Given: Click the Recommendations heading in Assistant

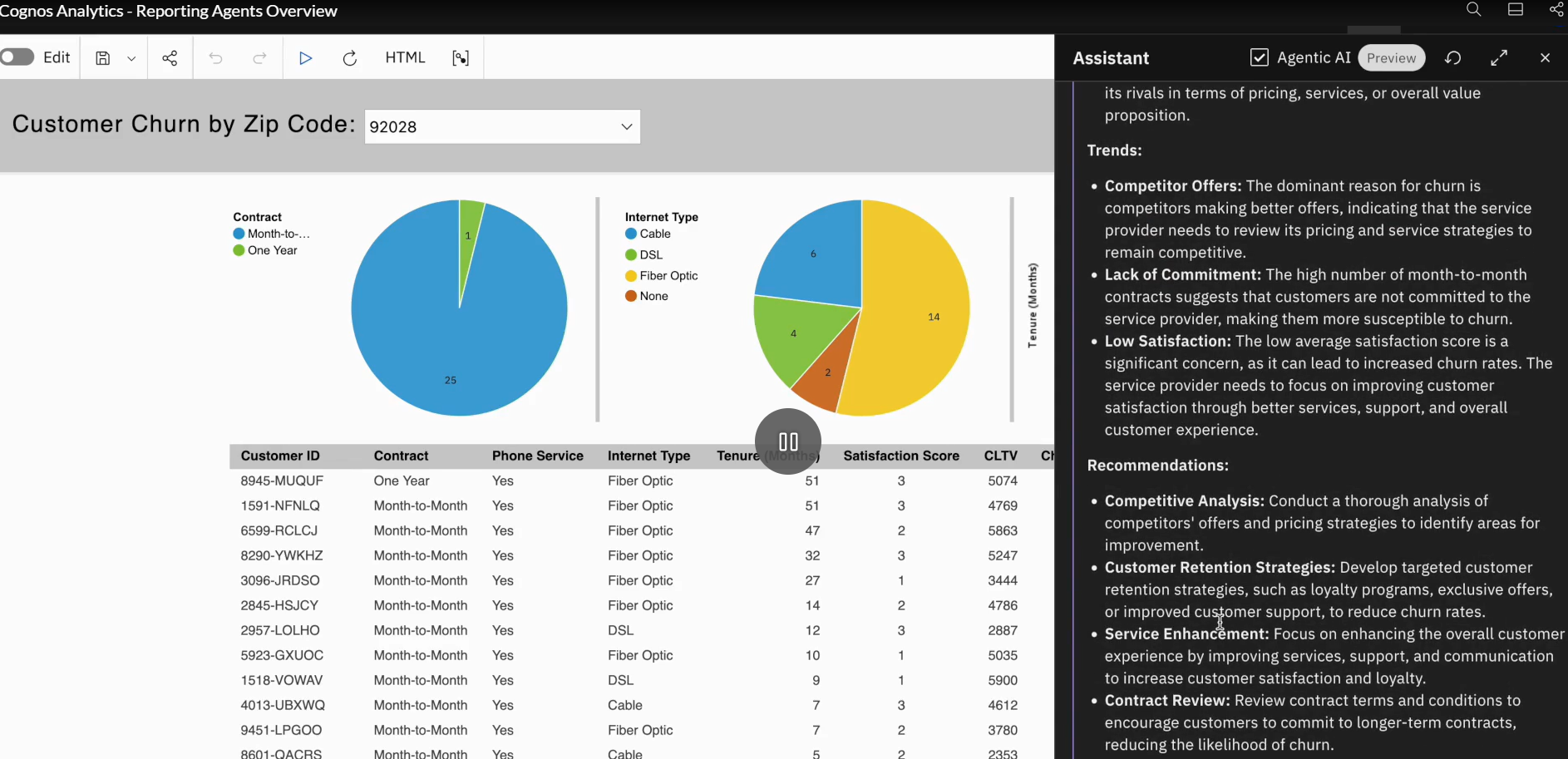Looking at the screenshot, I should click(1157, 466).
